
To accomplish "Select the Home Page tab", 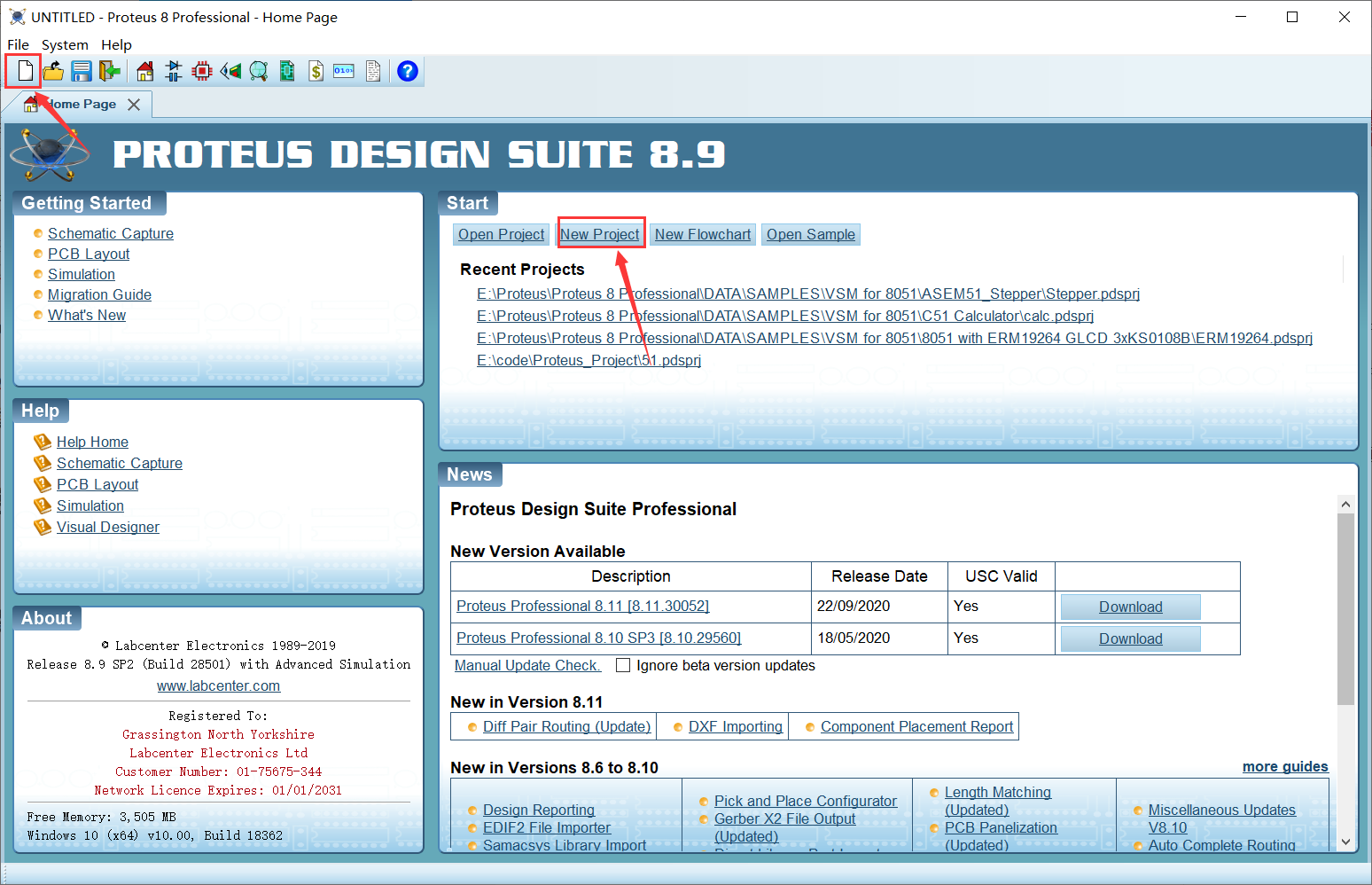I will coord(78,104).
